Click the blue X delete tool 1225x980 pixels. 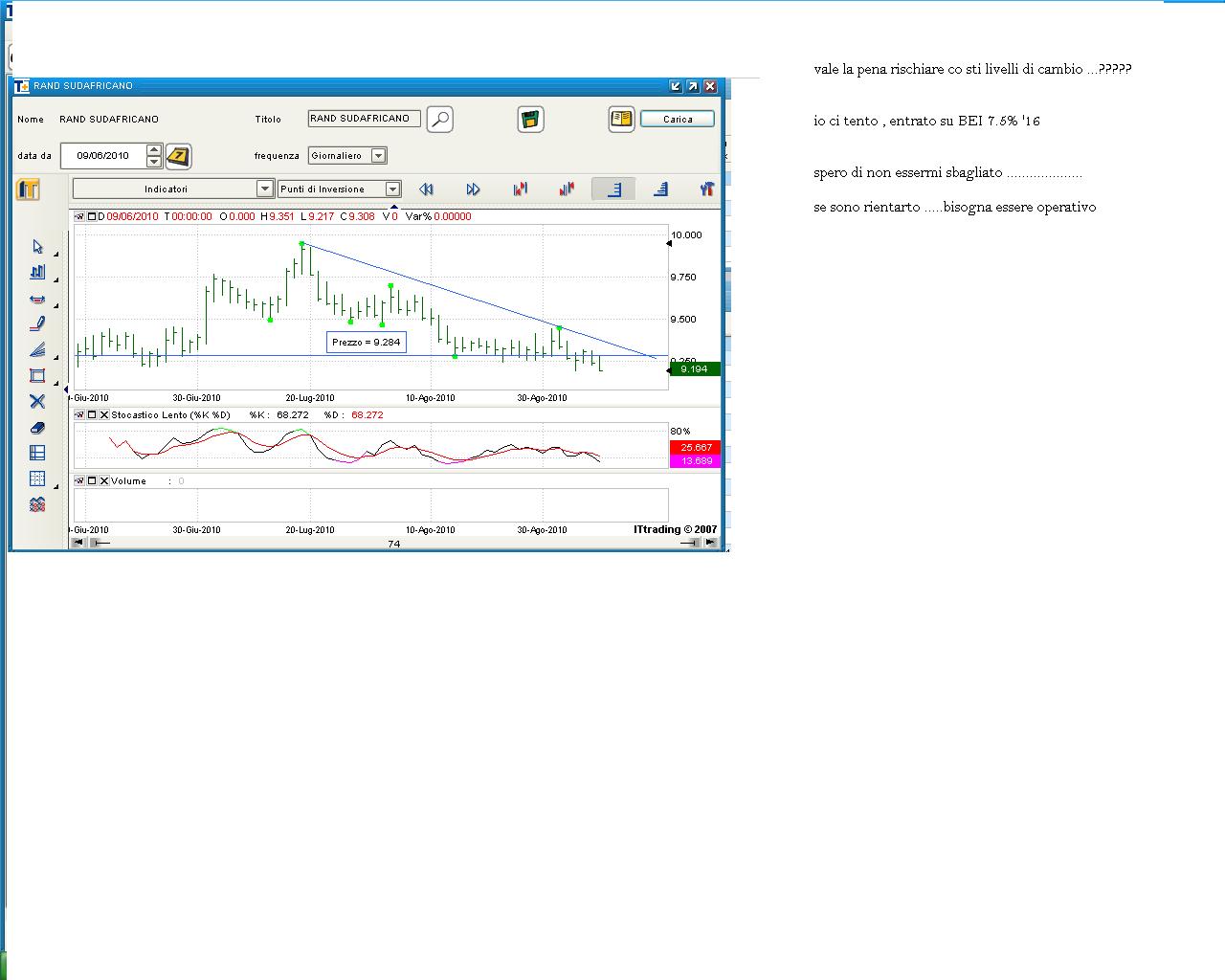point(37,401)
